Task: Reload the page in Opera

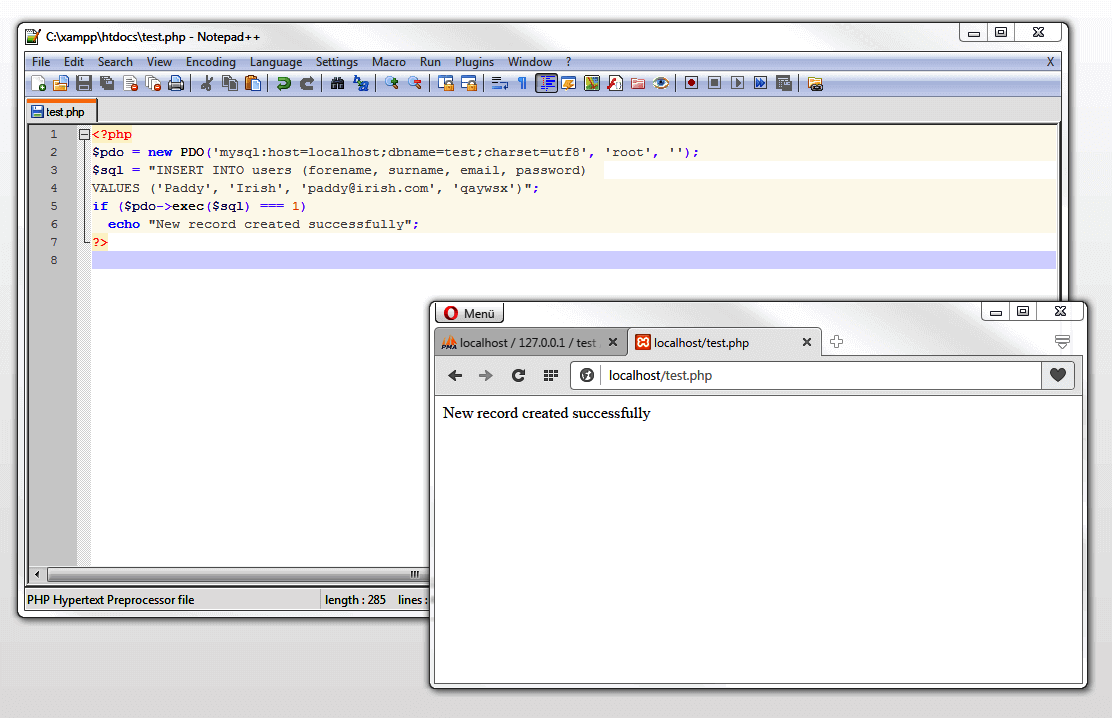Action: pyautogui.click(x=517, y=376)
